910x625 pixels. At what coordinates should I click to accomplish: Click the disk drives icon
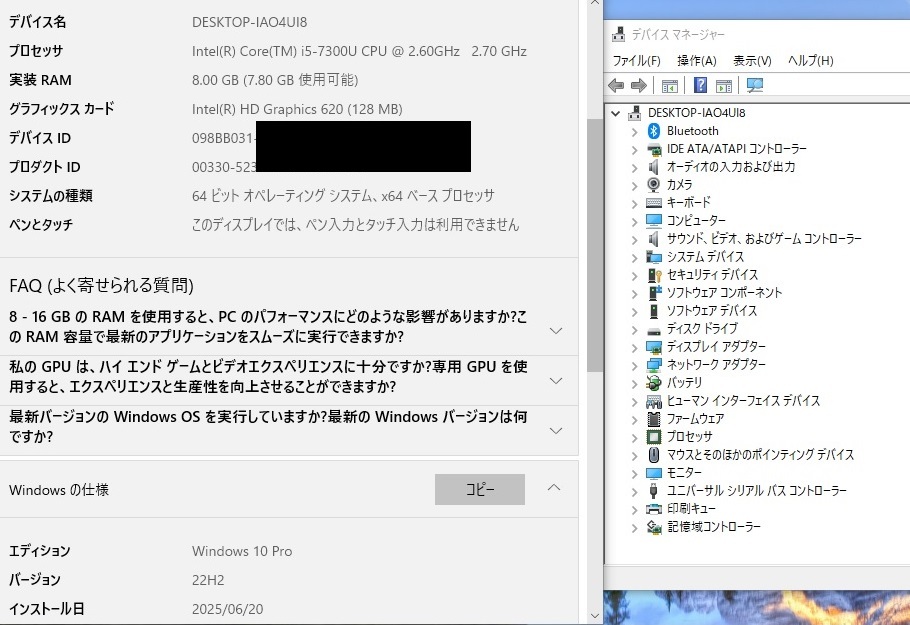tap(653, 331)
